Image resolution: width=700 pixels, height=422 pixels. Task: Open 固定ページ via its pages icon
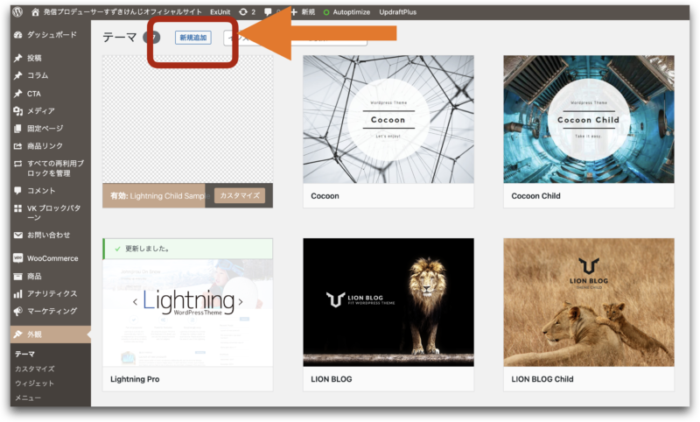click(x=18, y=129)
